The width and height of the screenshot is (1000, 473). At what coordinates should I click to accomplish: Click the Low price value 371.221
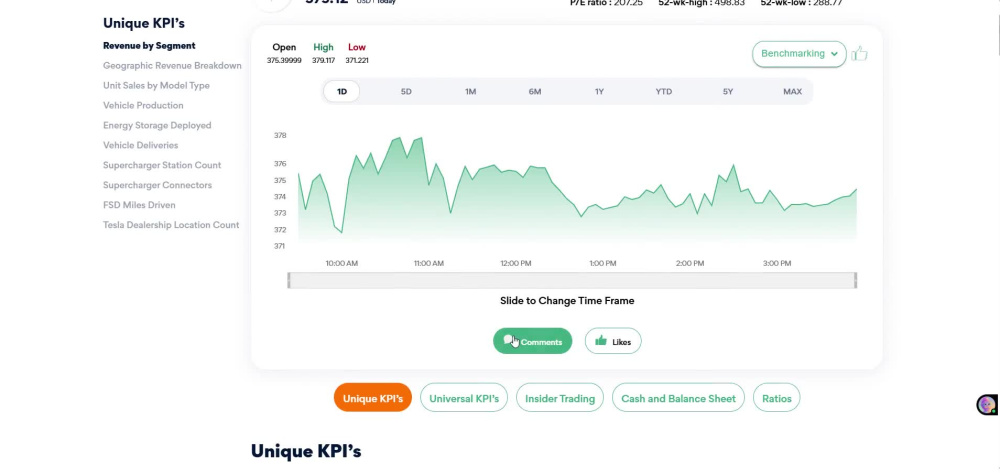point(357,61)
